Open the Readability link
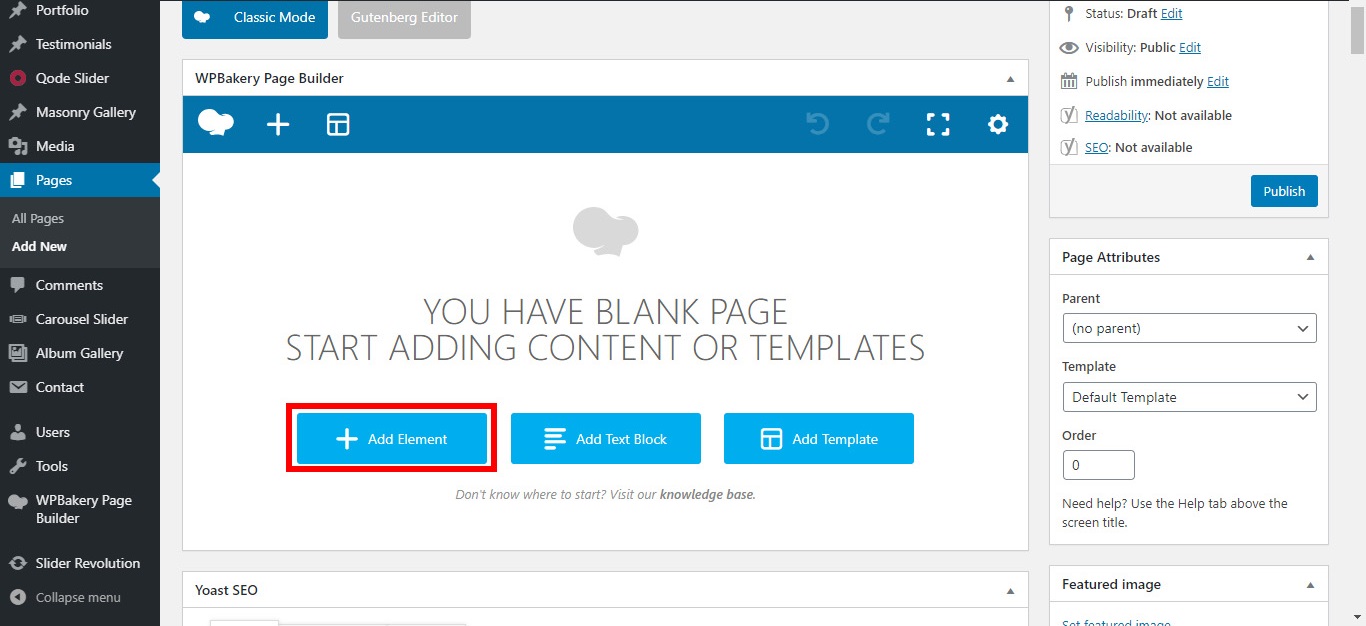Screen dimensions: 1366x626 1116,115
